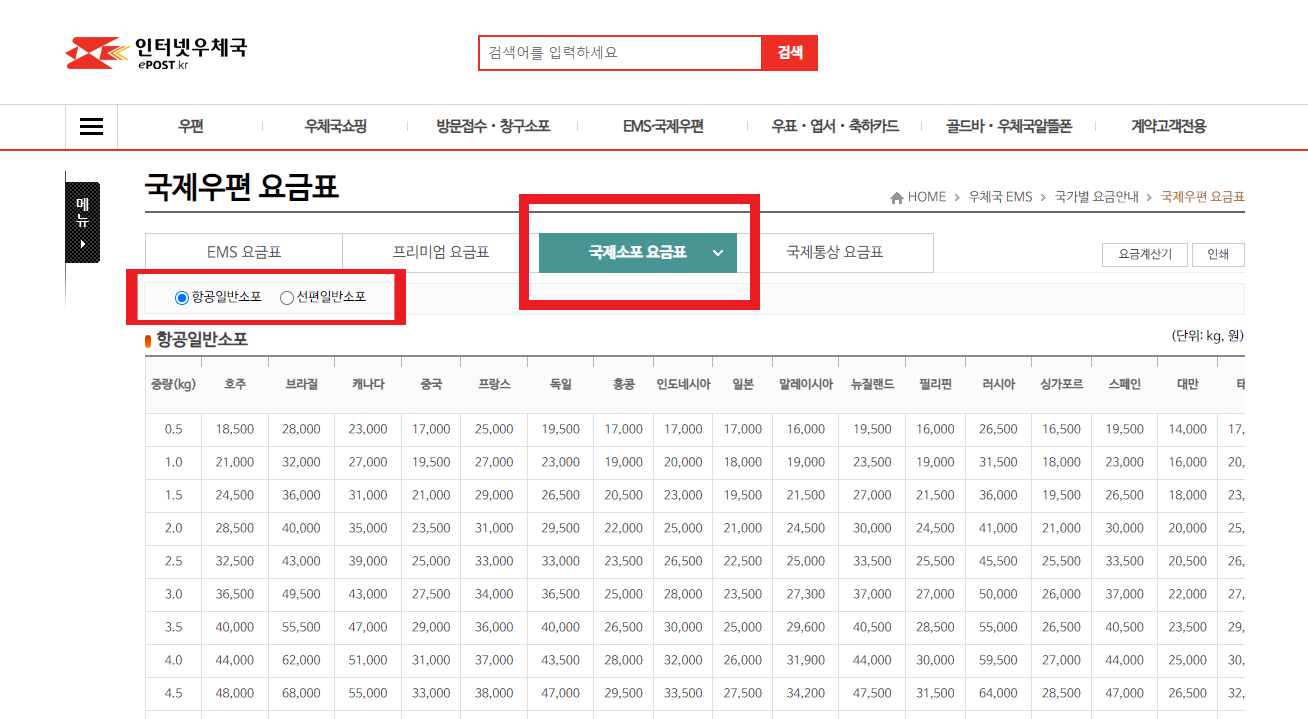
Task: Open the hamburger navigation menu
Action: point(91,126)
